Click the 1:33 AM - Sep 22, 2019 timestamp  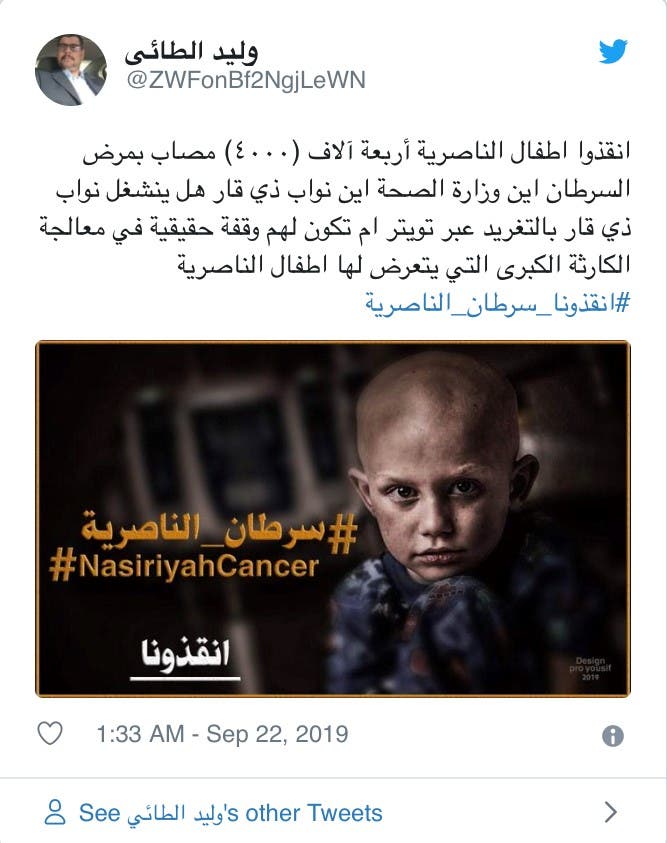(x=222, y=734)
